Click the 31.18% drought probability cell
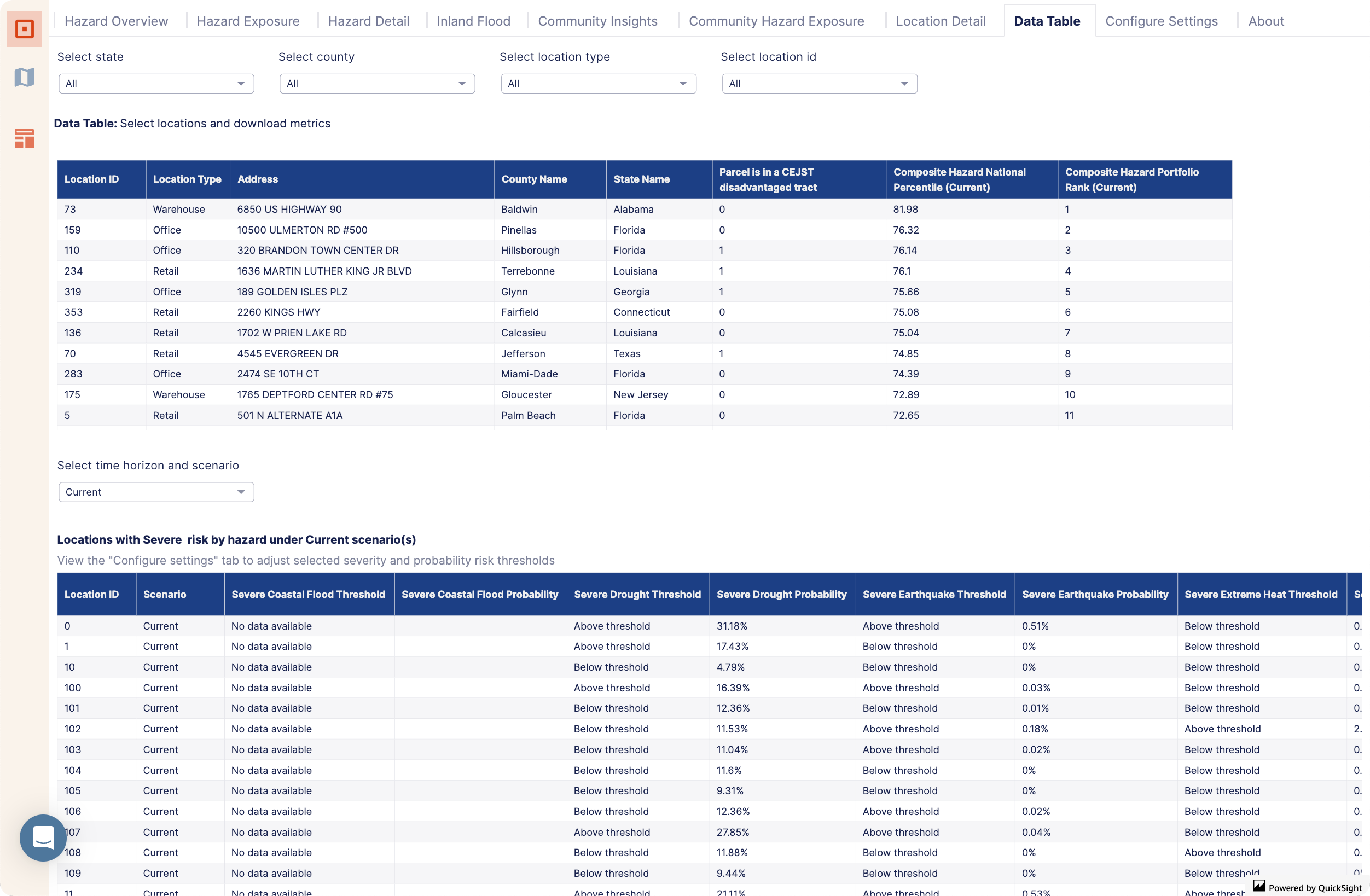Viewport: 1370px width, 896px height. pos(782,626)
